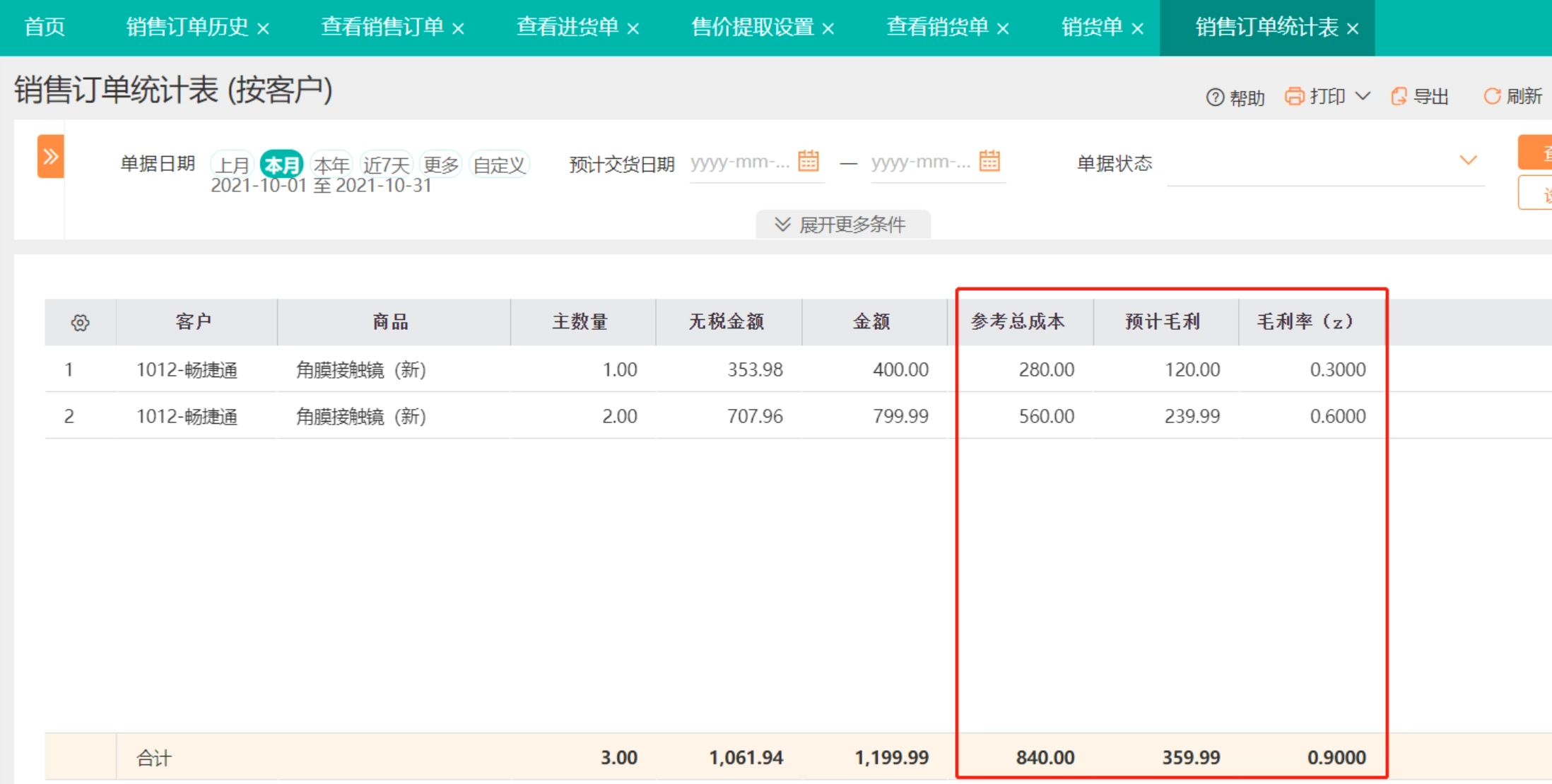Open the start delivery date calendar icon
This screenshot has width=1552, height=784.
808,161
